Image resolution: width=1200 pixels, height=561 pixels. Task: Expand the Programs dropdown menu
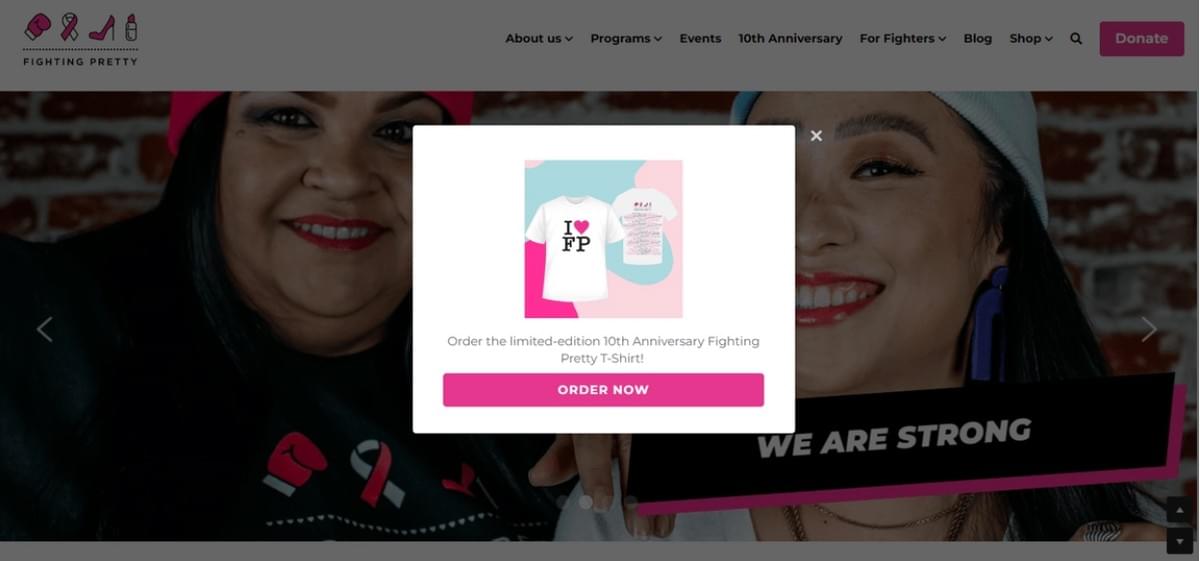click(x=626, y=39)
